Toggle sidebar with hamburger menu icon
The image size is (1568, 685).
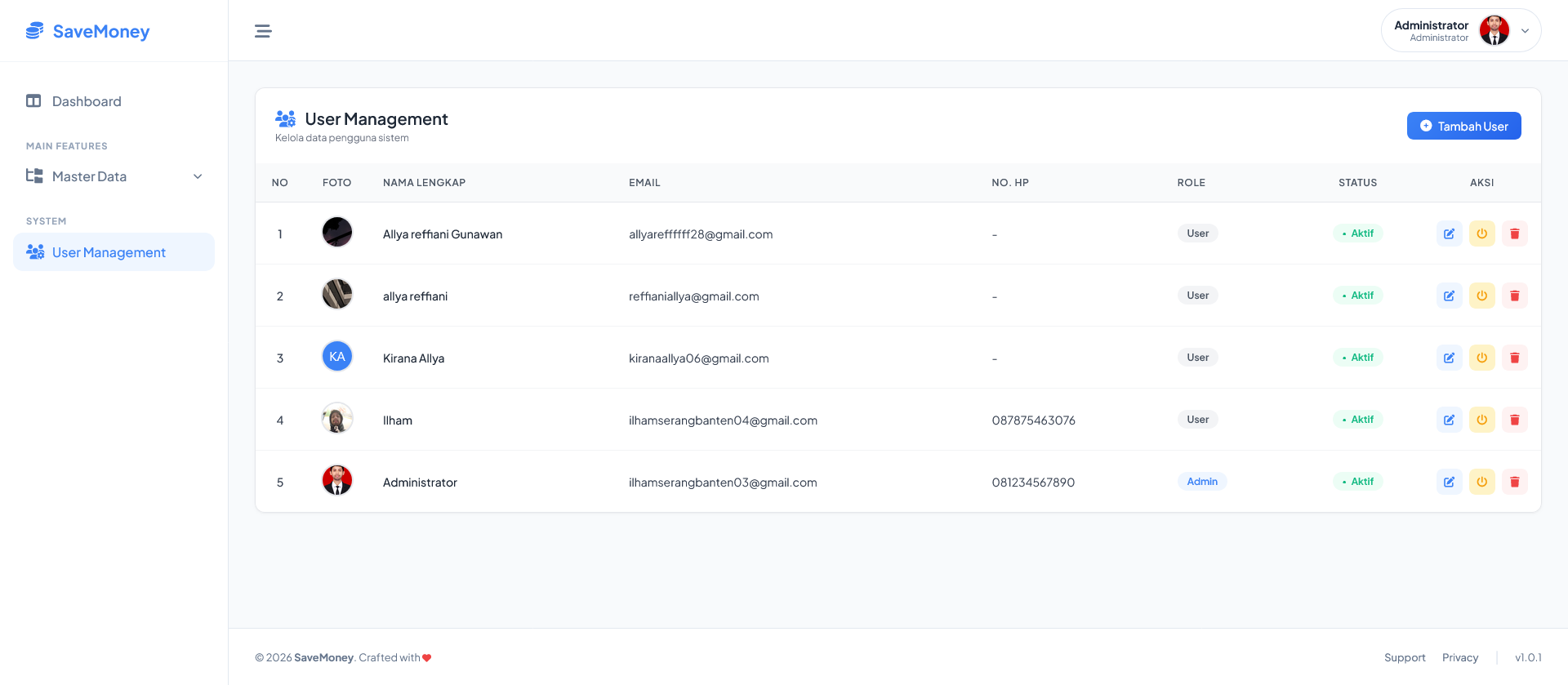[263, 31]
